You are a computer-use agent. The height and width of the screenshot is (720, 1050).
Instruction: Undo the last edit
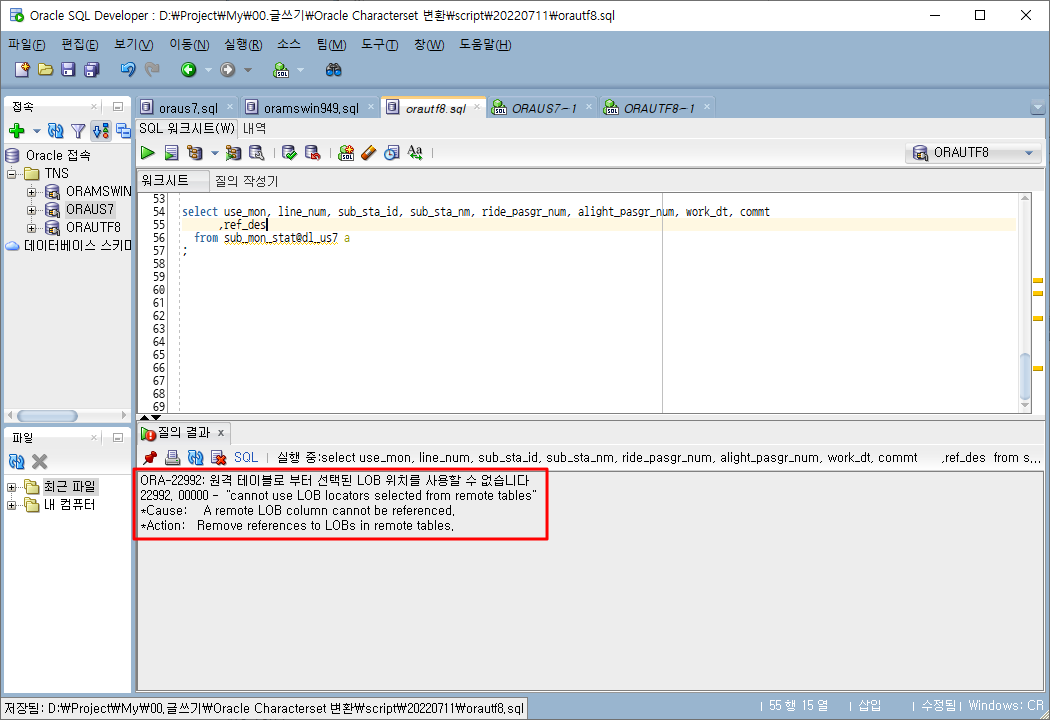coord(127,69)
